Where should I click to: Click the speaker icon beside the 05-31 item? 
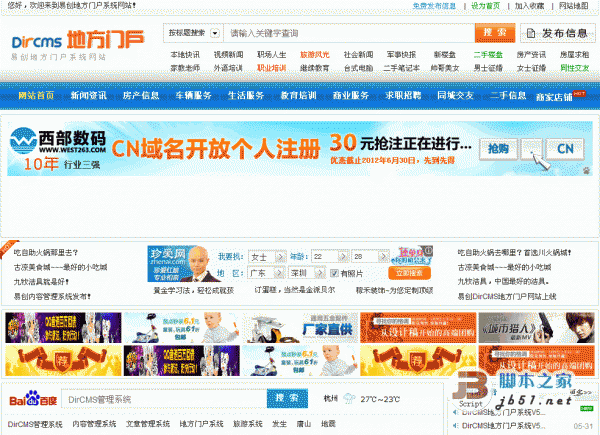coord(455,425)
